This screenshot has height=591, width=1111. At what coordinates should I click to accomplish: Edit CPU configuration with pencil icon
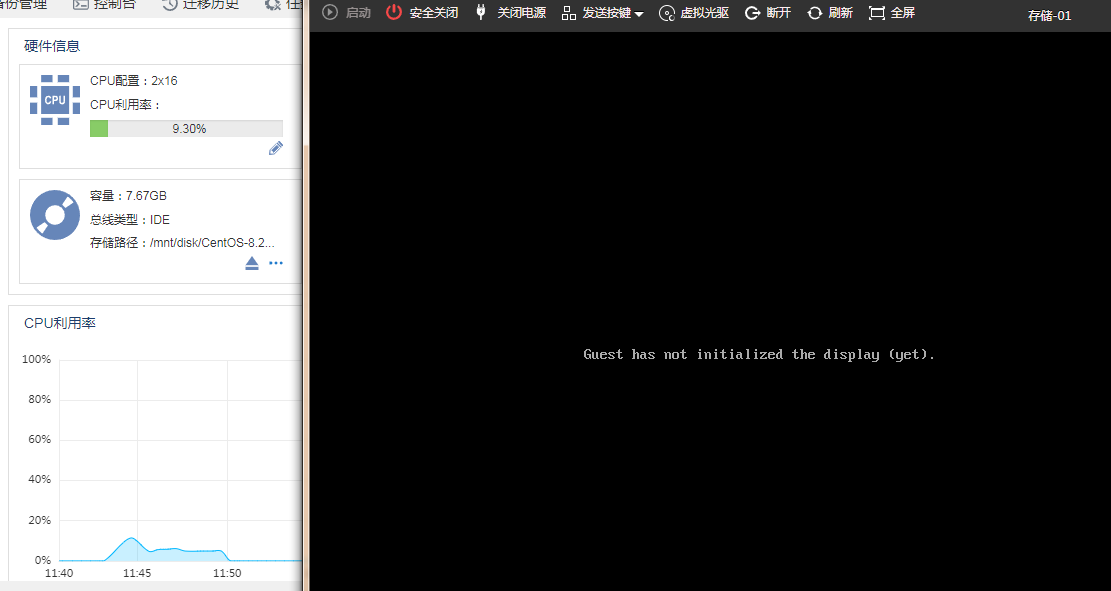coord(276,148)
